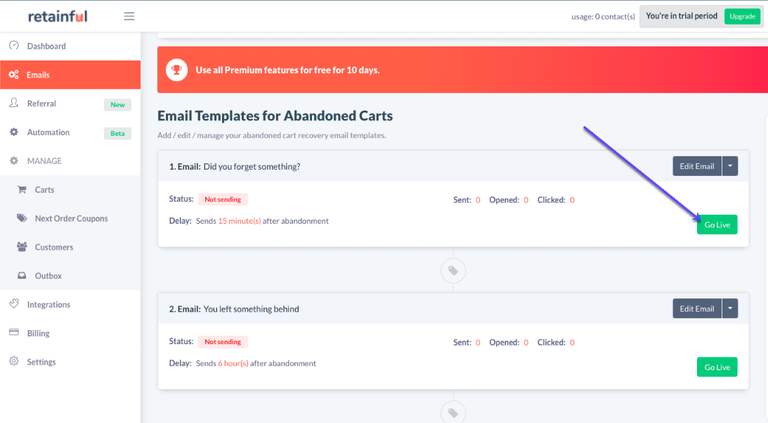The image size is (768, 423).
Task: Open the Settings gear icon
Action: coord(14,361)
